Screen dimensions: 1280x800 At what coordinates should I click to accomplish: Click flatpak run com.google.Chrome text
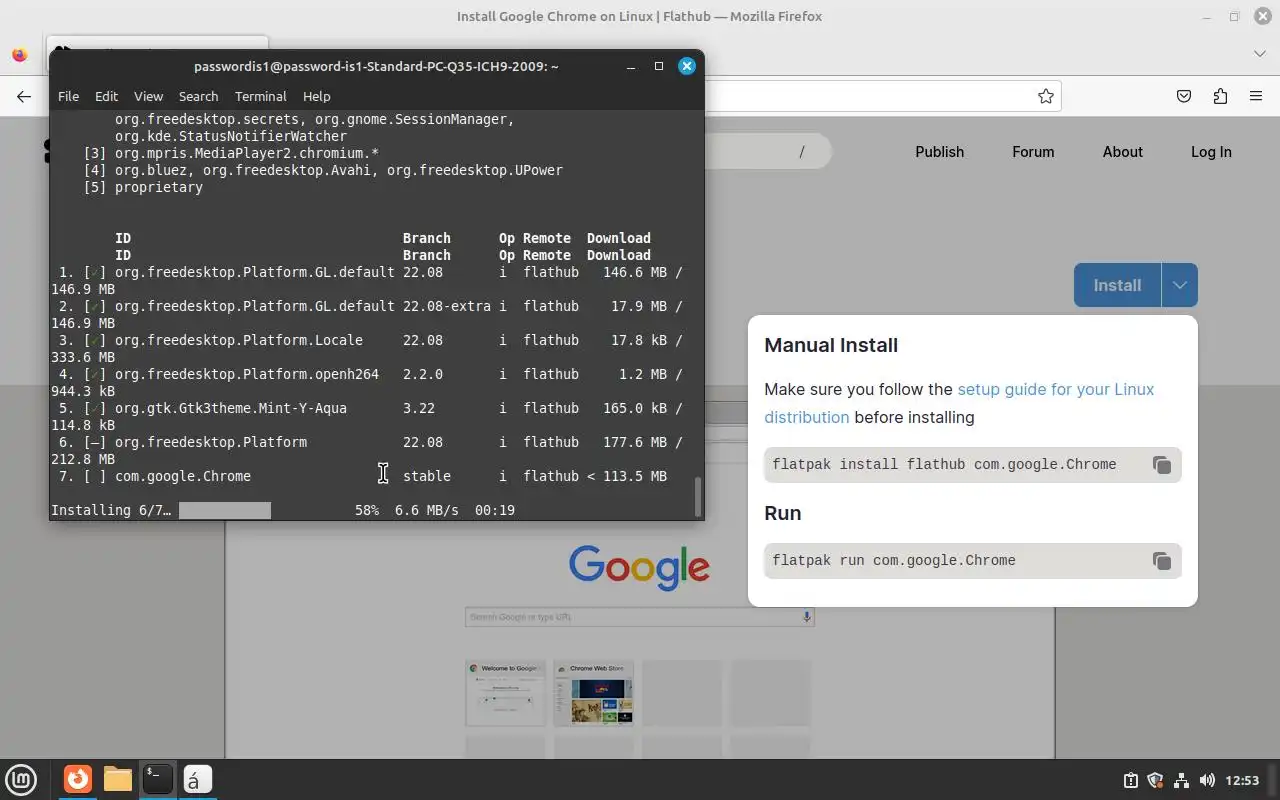(894, 560)
